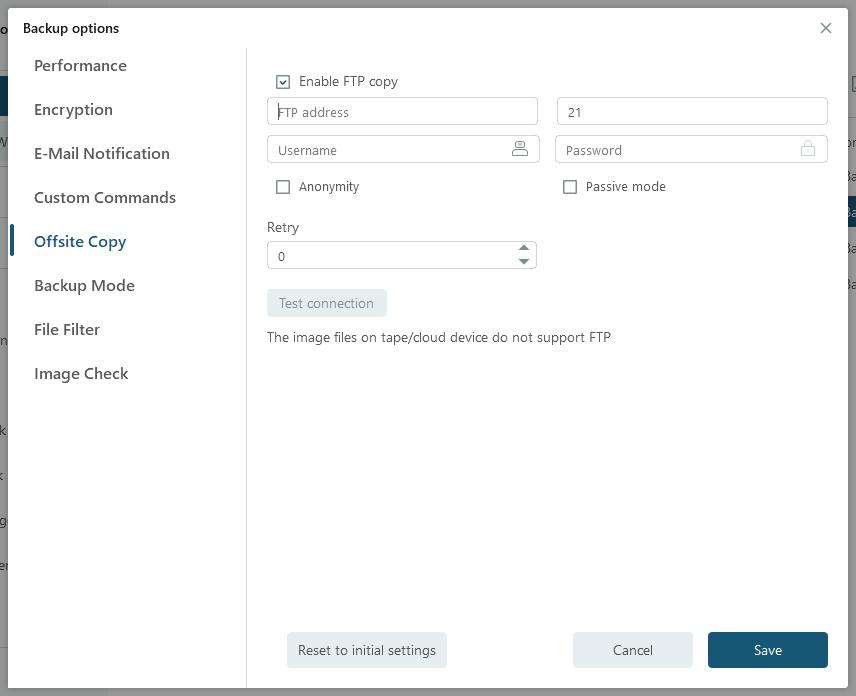Open Backup Mode settings

coord(84,286)
